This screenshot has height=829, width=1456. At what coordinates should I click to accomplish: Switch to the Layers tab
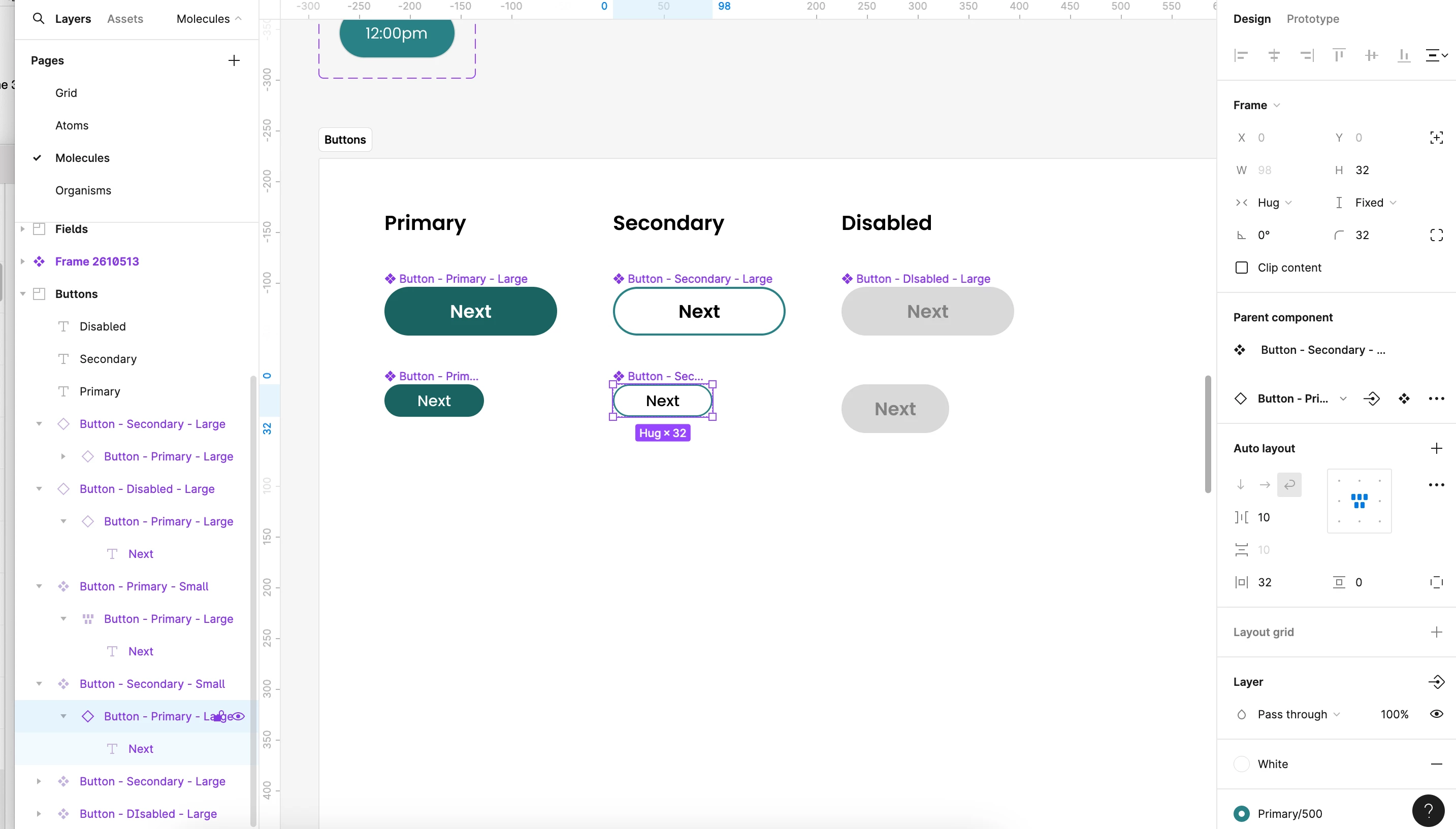coord(73,19)
